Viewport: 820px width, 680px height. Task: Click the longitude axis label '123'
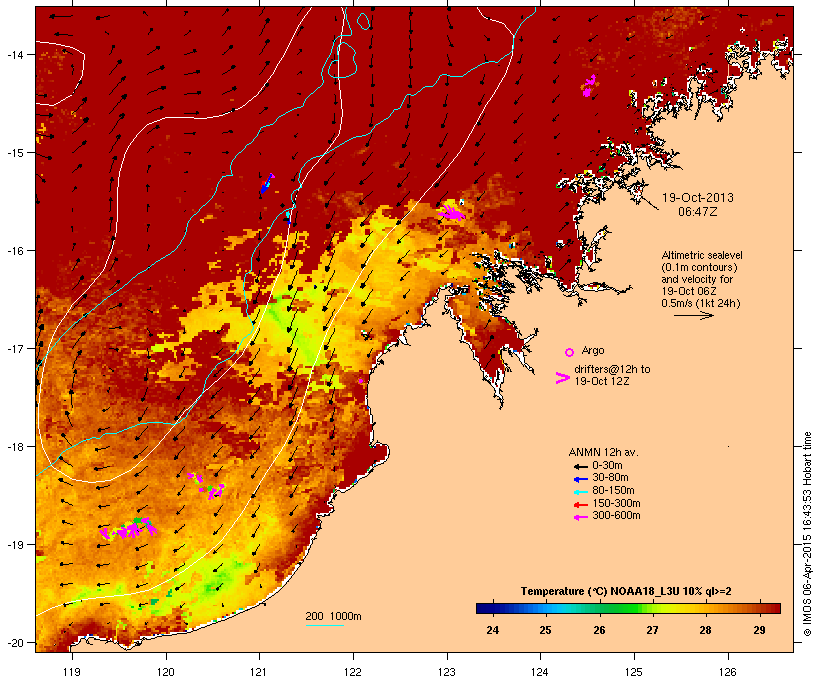click(447, 672)
